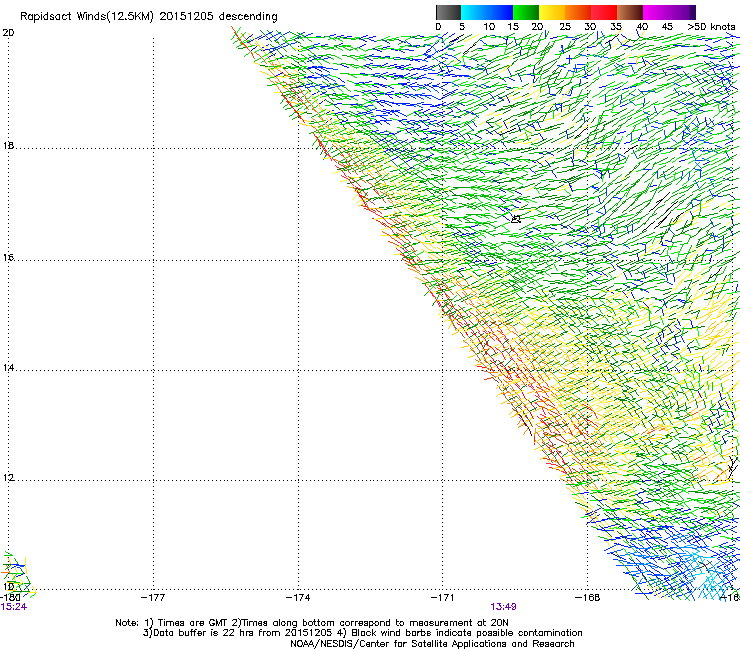Click the longitude '-174' axis label
This screenshot has width=740, height=650.
coord(298,598)
